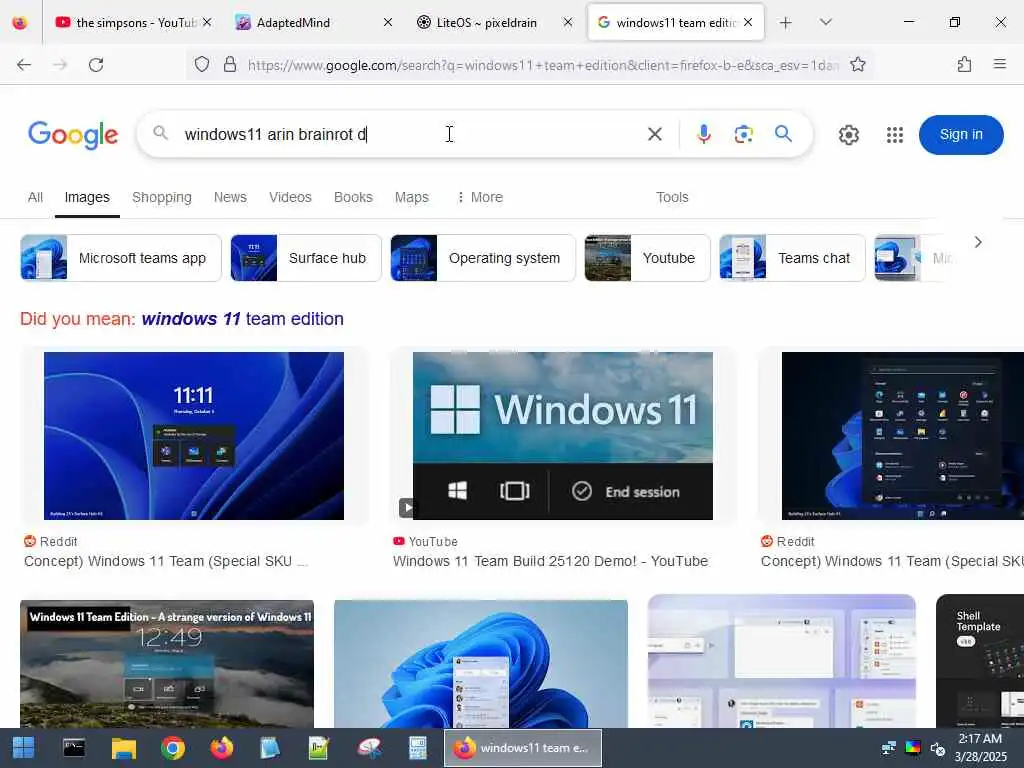The height and width of the screenshot is (768, 1024).
Task: Click the Sign in button
Action: tap(961, 135)
